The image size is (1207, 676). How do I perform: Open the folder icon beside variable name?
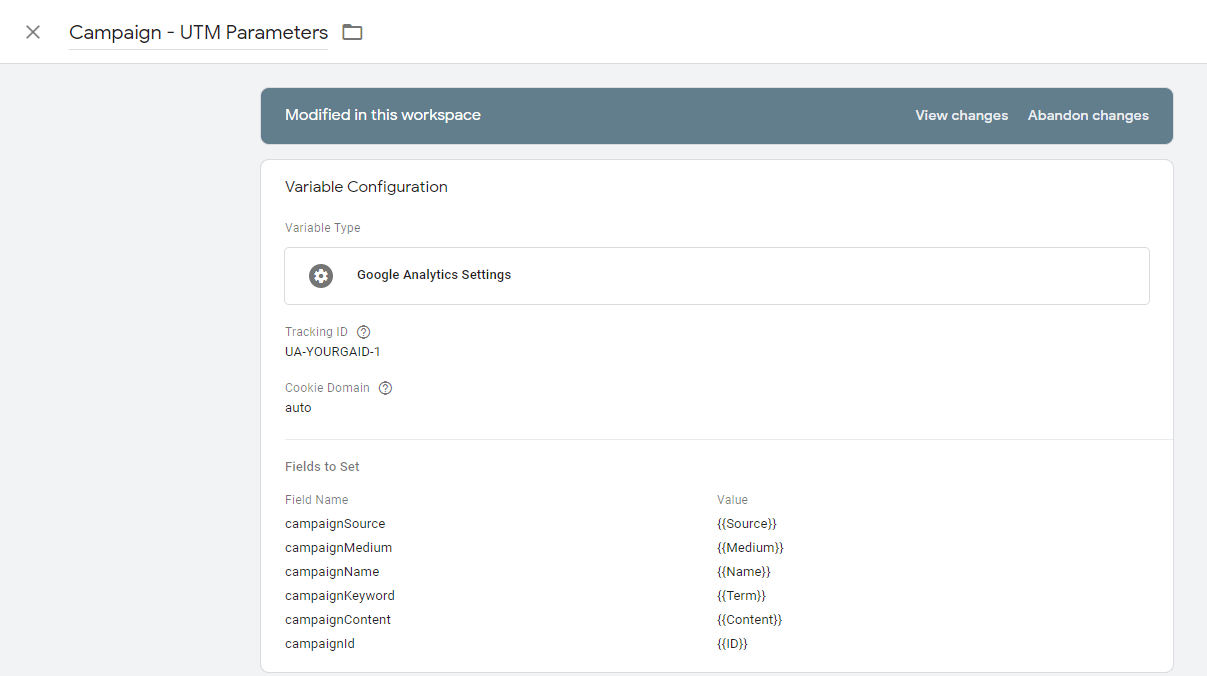pyautogui.click(x=352, y=32)
